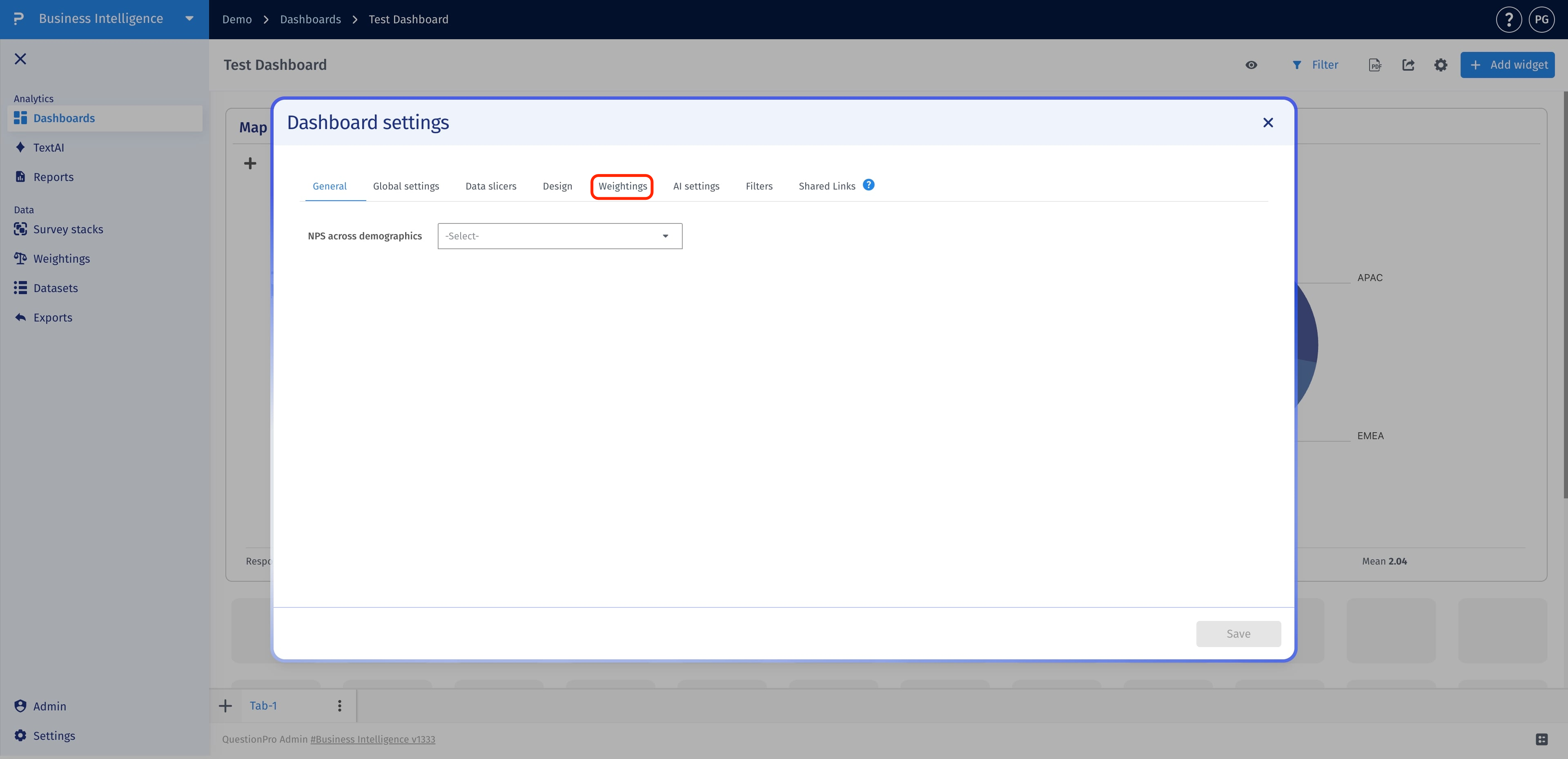
Task: Open the Business Intelligence v1333 link
Action: point(372,739)
